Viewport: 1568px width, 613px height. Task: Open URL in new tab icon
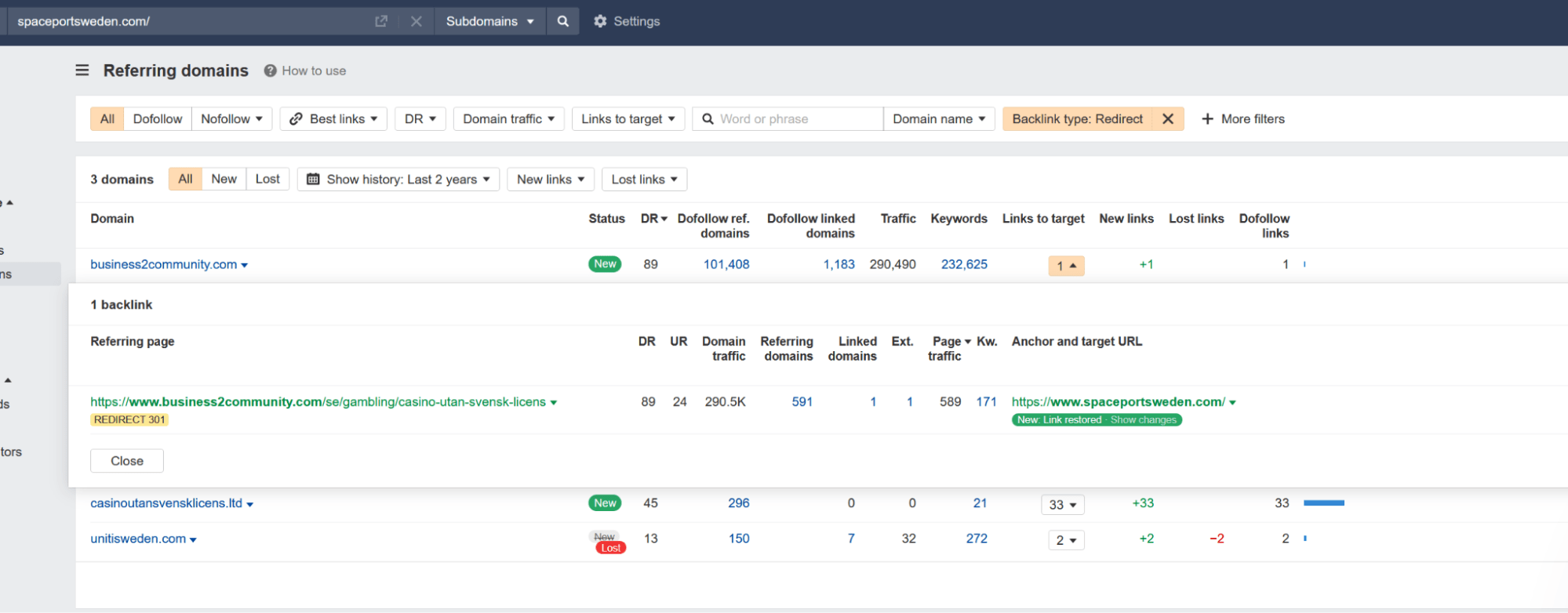(381, 21)
